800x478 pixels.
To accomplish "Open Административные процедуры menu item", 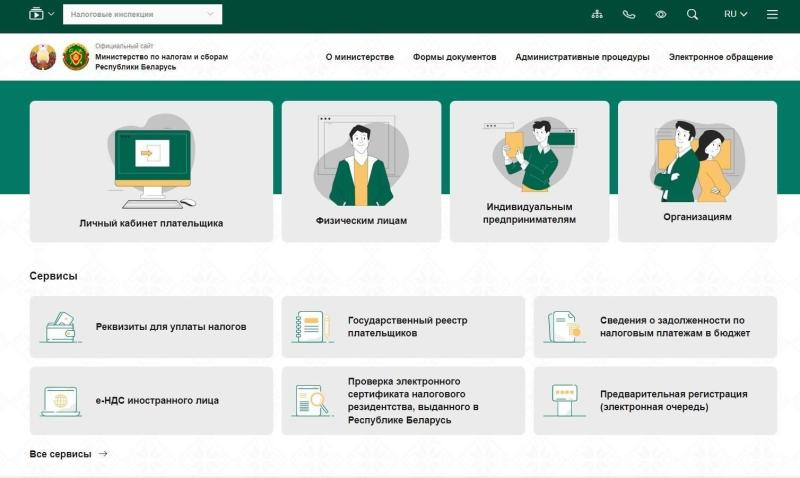I will [x=582, y=57].
